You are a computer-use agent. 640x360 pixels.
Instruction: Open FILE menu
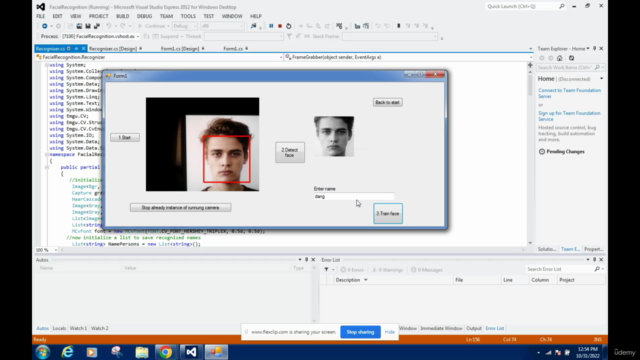tap(40, 16)
